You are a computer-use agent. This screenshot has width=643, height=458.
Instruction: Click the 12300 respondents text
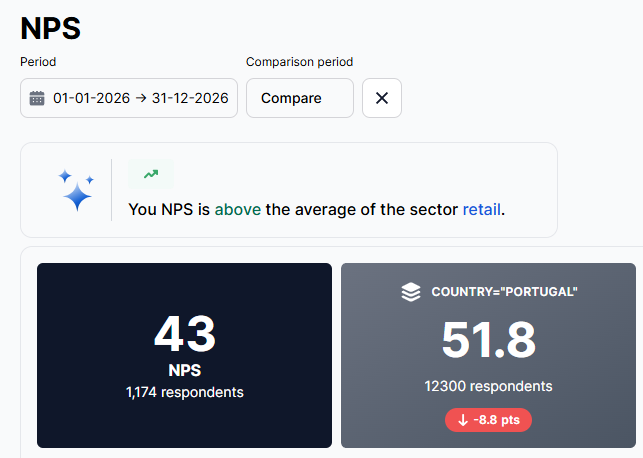coord(488,386)
